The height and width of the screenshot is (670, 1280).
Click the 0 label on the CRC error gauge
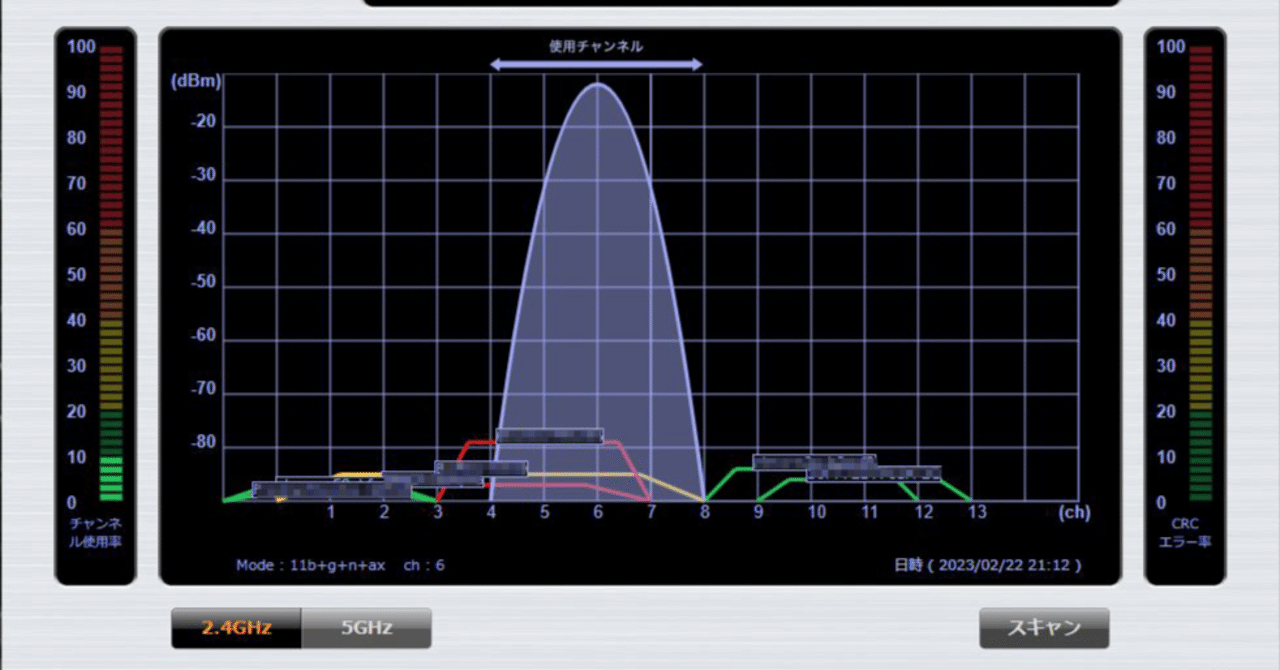click(1162, 503)
